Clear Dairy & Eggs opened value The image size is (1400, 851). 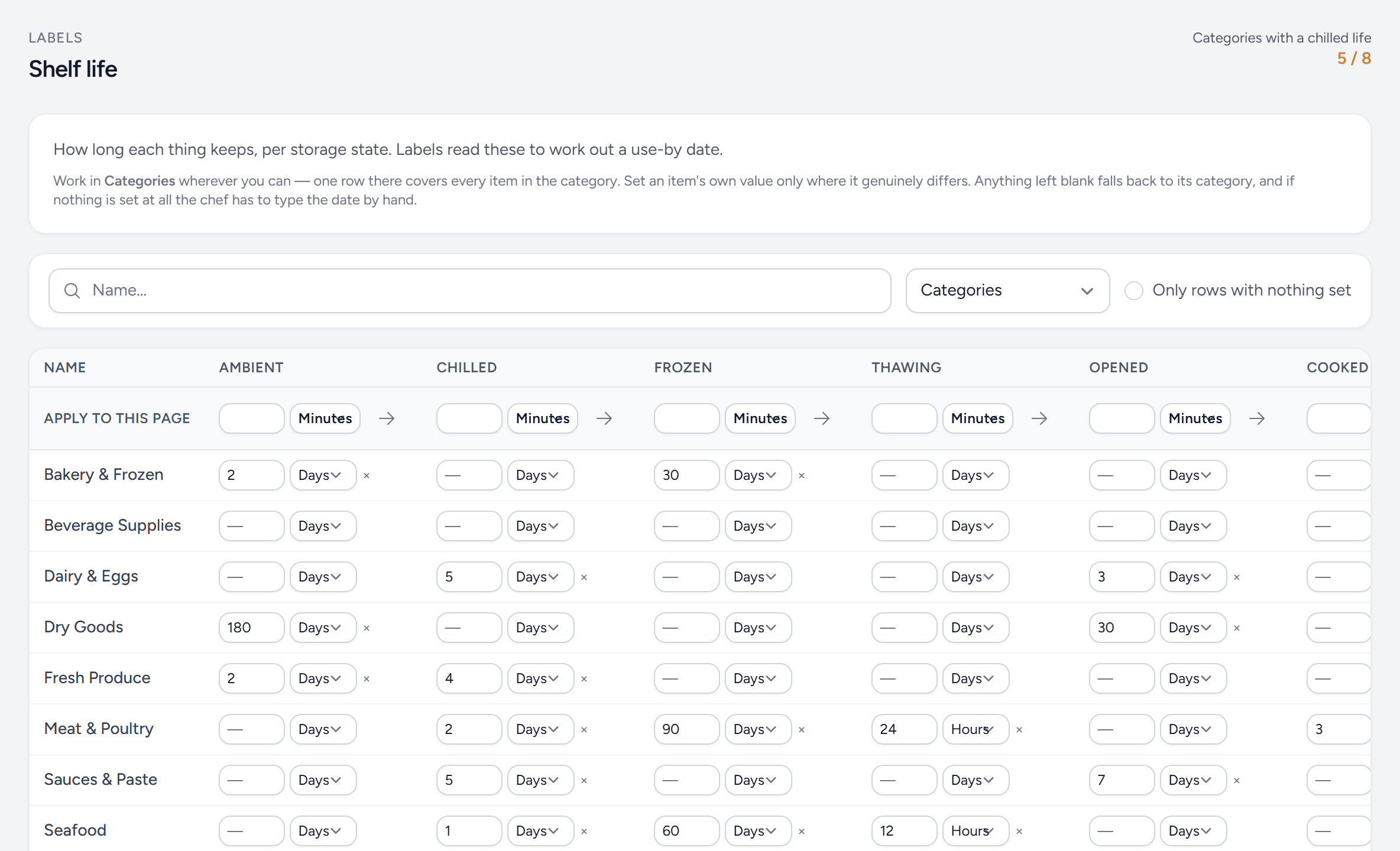1237,577
